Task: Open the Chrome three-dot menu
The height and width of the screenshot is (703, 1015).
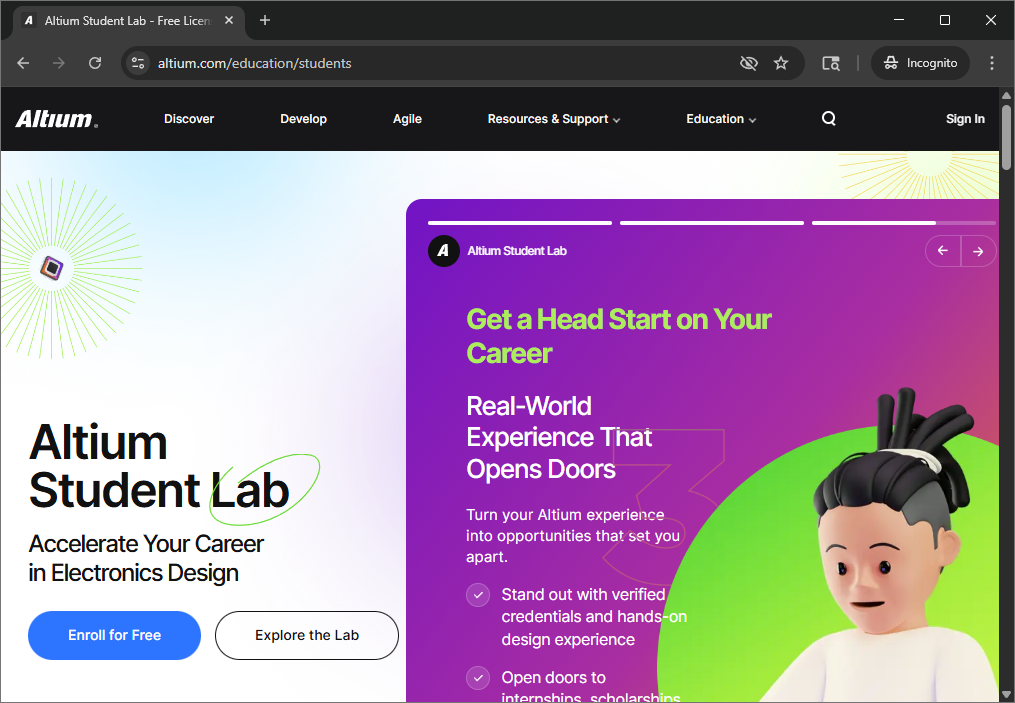Action: pos(992,63)
